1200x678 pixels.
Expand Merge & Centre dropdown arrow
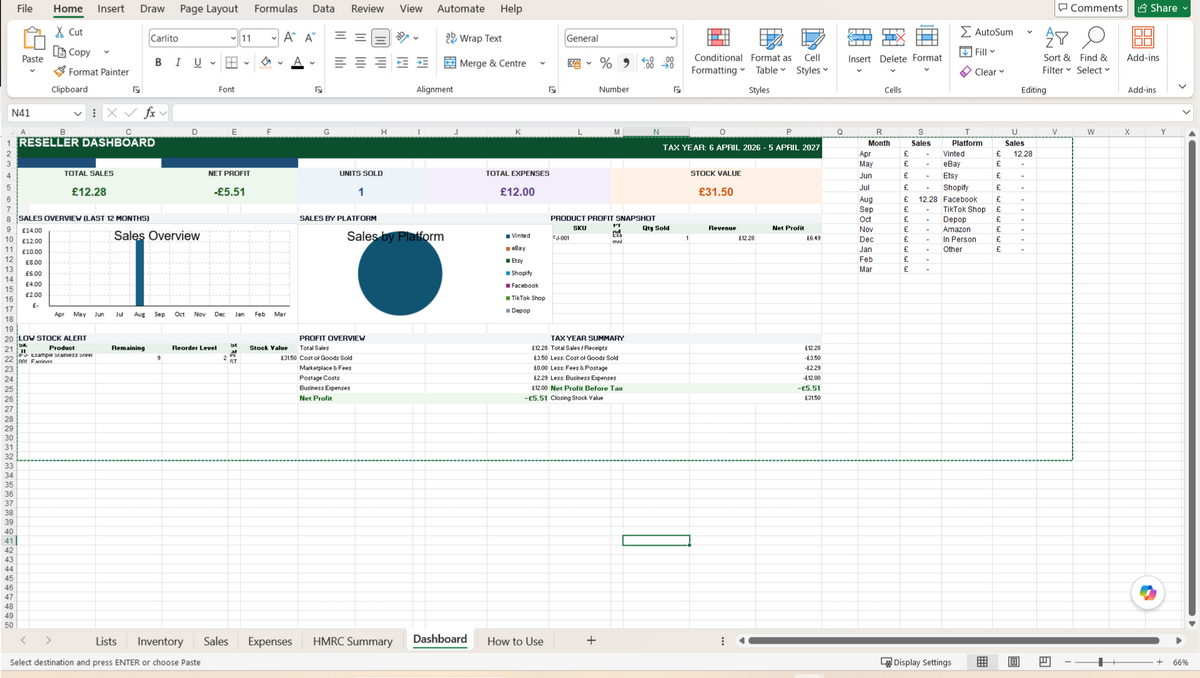(542, 63)
